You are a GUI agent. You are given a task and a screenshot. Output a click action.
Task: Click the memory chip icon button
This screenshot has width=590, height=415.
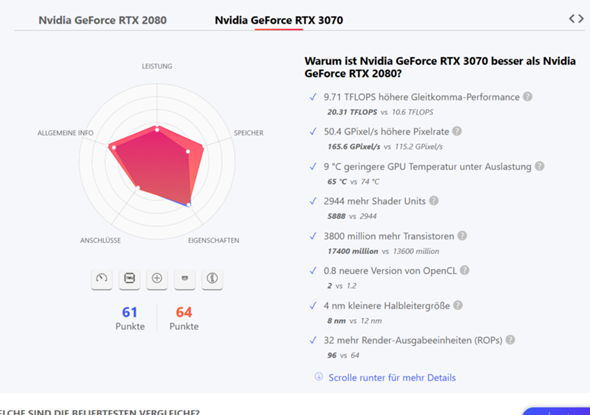[x=129, y=279]
